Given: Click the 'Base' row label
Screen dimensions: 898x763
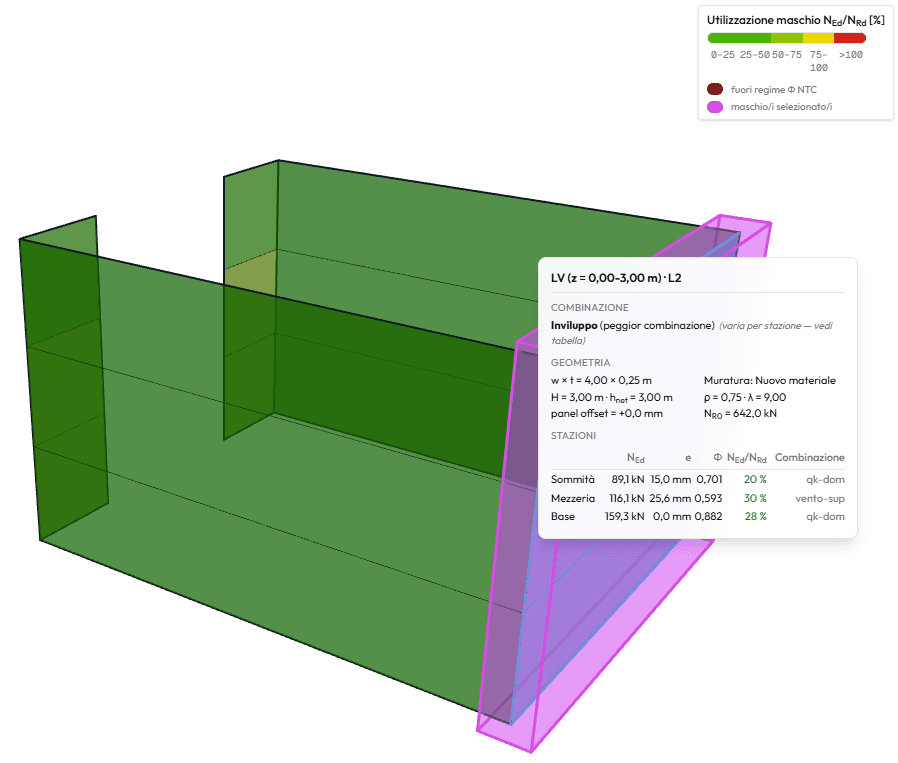Looking at the screenshot, I should (563, 517).
